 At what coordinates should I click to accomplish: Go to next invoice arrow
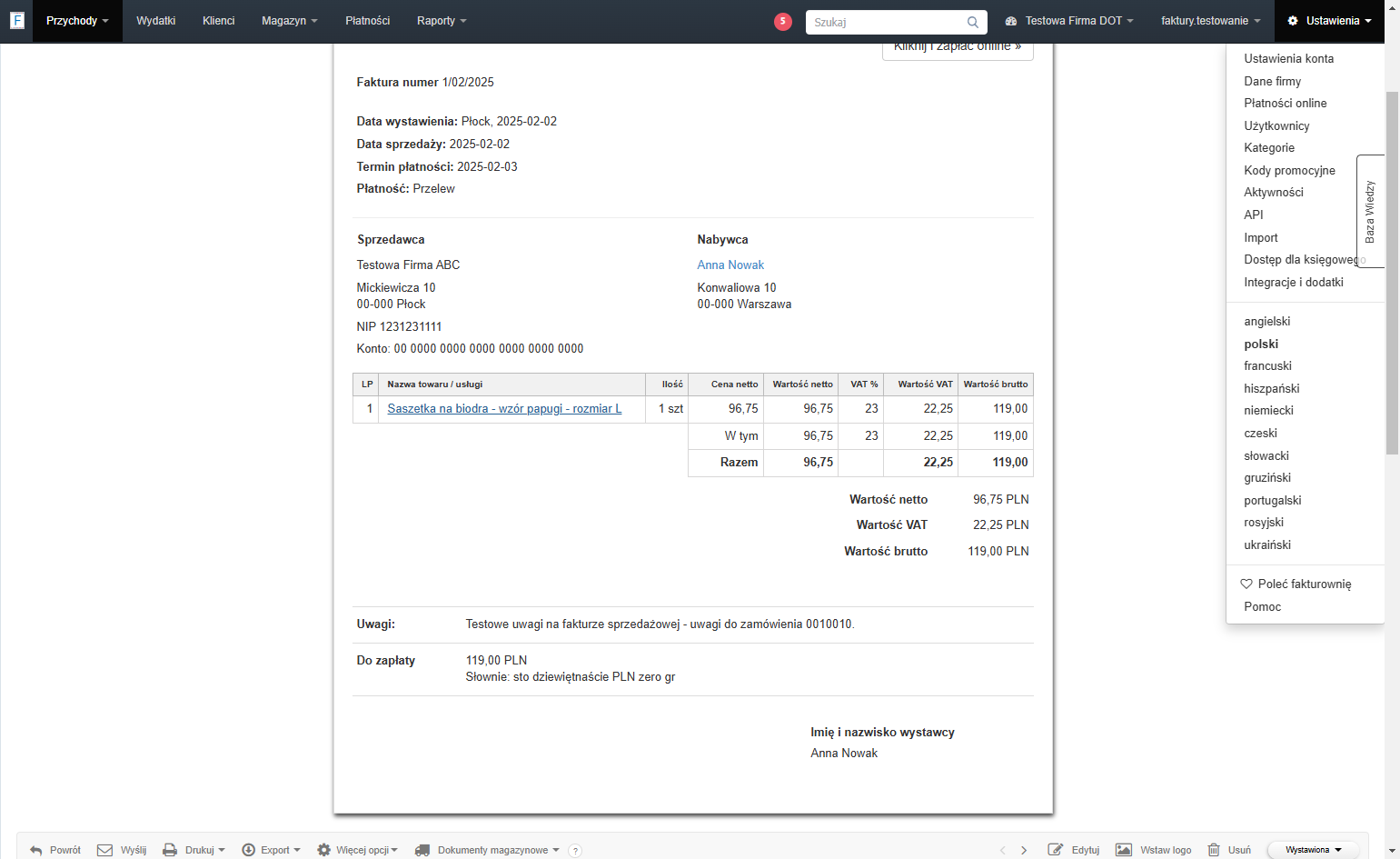coord(1024,850)
